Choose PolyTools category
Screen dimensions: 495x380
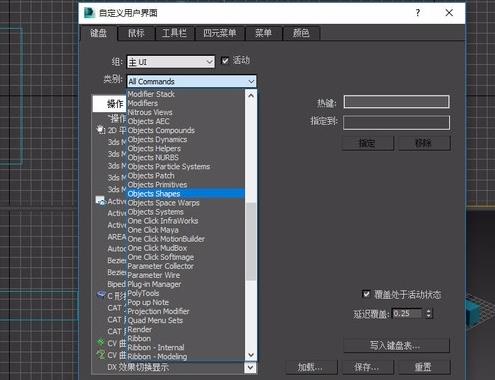[x=143, y=293]
